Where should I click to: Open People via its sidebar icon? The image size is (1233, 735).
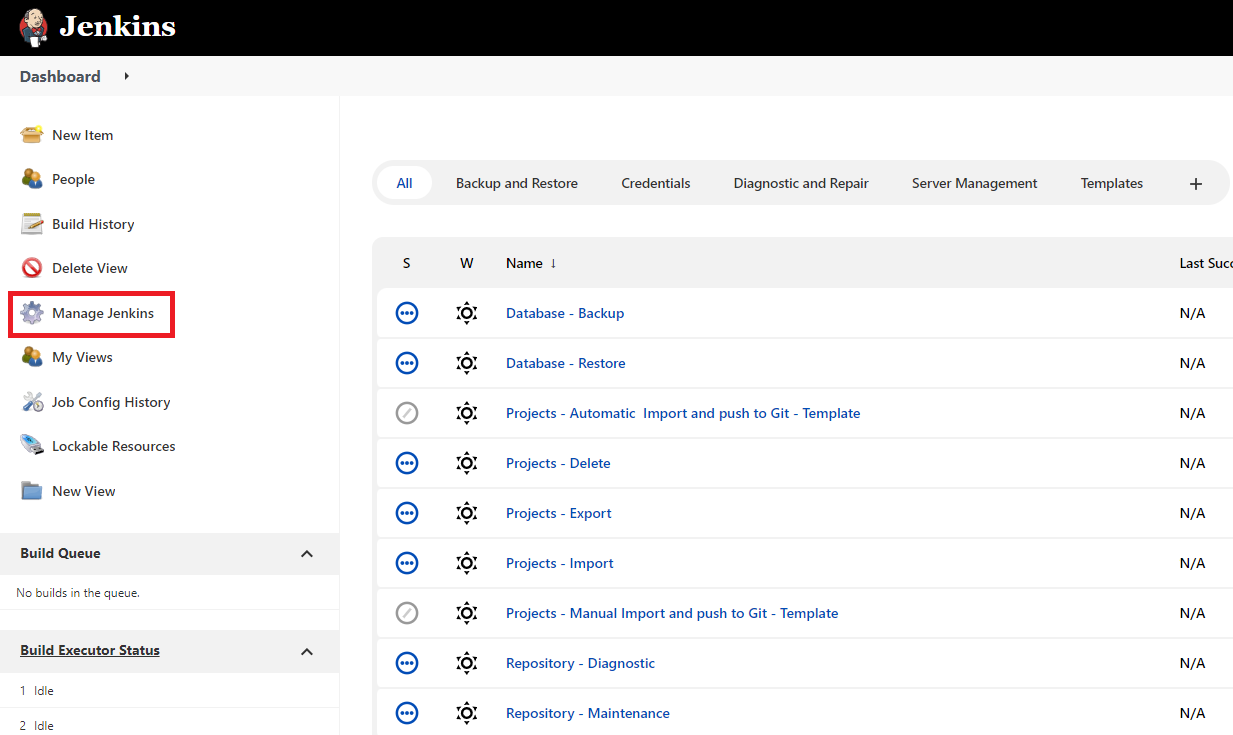[32, 179]
